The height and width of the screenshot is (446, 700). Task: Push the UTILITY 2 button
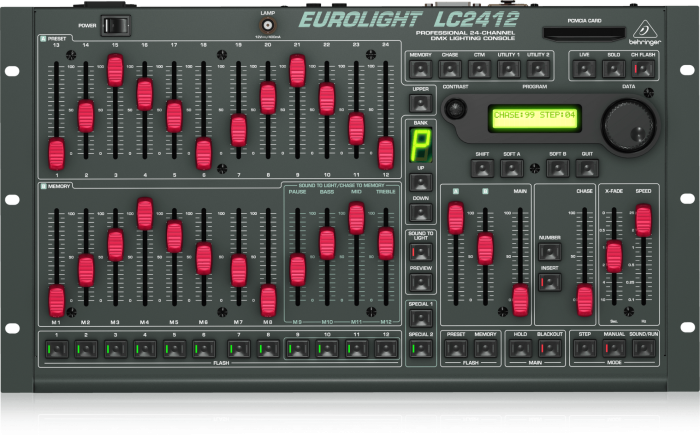click(x=538, y=69)
